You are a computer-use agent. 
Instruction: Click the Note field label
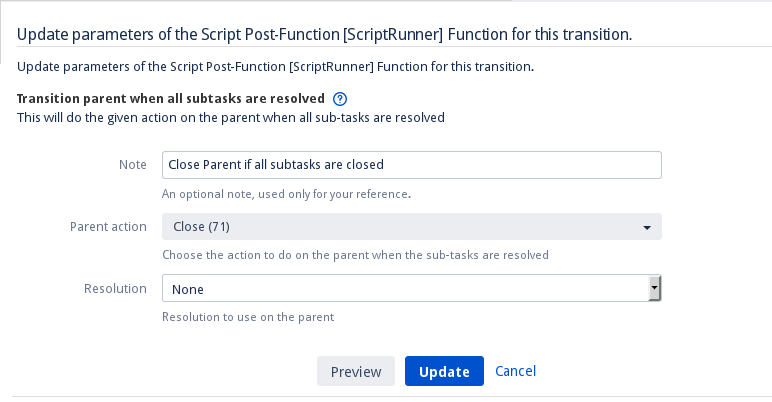(133, 164)
